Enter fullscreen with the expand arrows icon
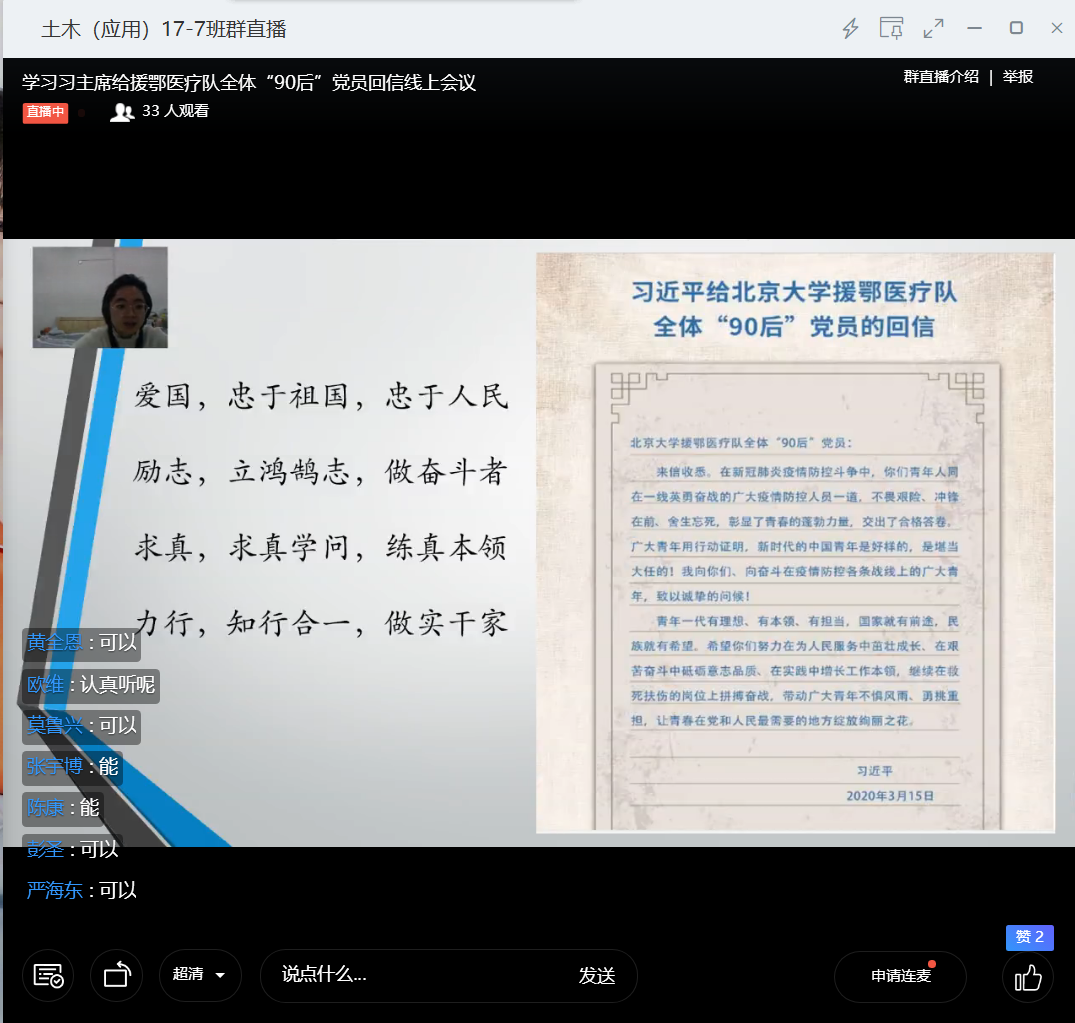The height and width of the screenshot is (1023, 1075). 933,29
